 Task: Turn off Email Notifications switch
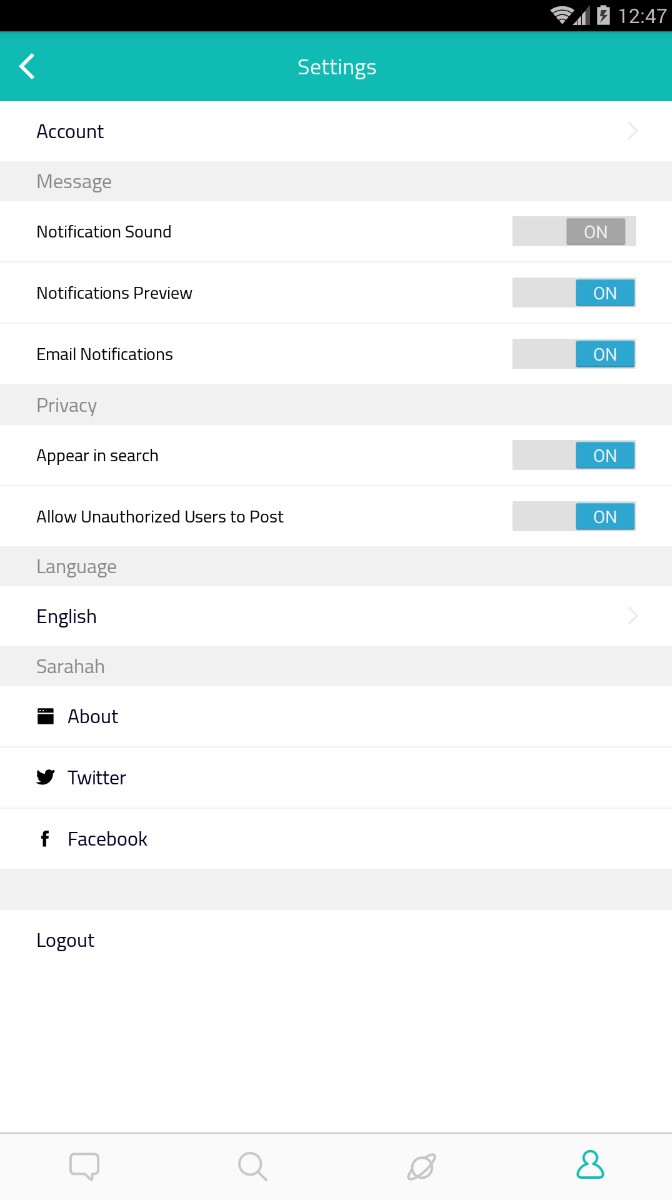[574, 354]
